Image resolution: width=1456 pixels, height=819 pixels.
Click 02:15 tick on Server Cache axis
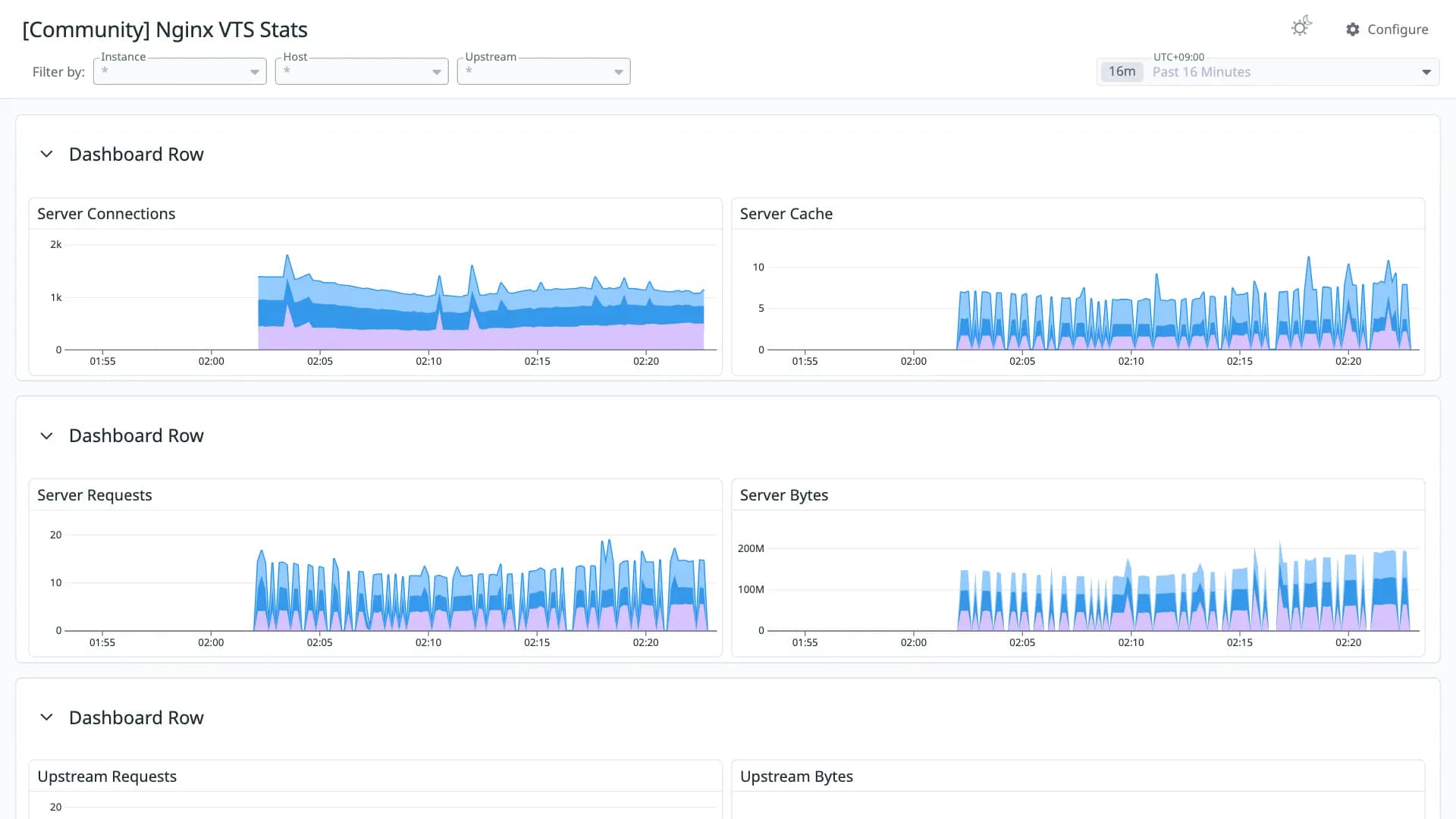(1240, 361)
